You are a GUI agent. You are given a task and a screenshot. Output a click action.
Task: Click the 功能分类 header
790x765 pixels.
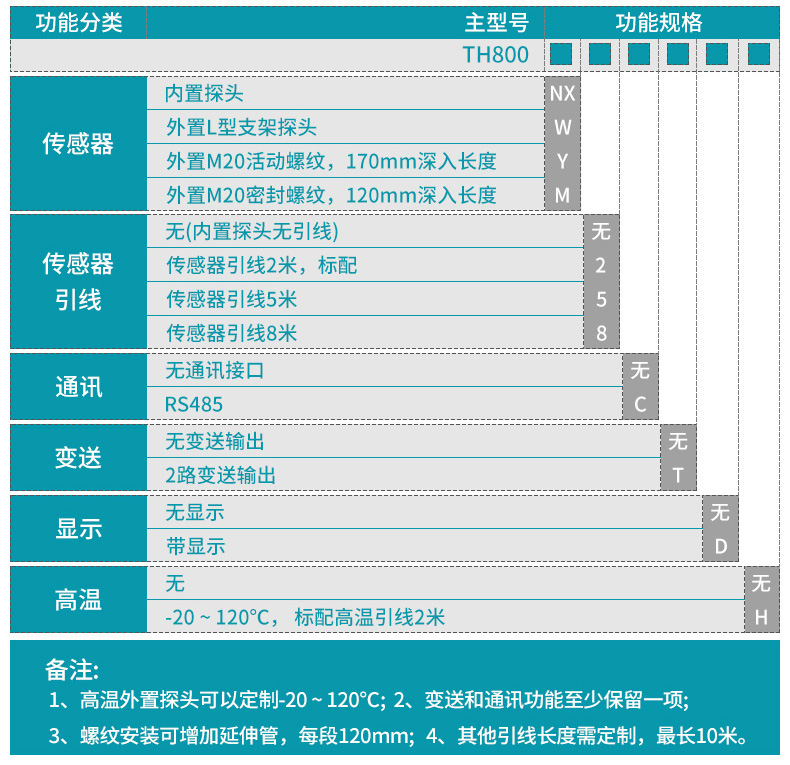point(78,23)
